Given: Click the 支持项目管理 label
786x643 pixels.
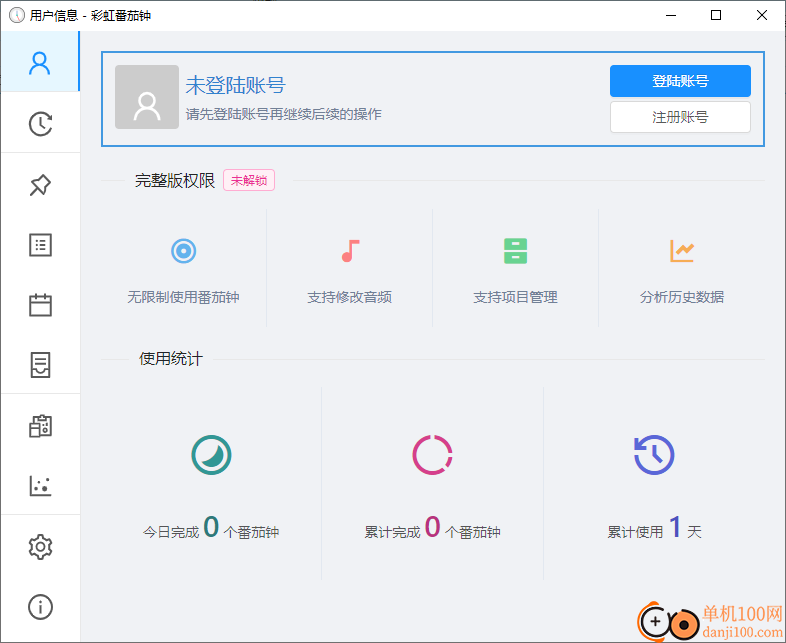Looking at the screenshot, I should 515,297.
